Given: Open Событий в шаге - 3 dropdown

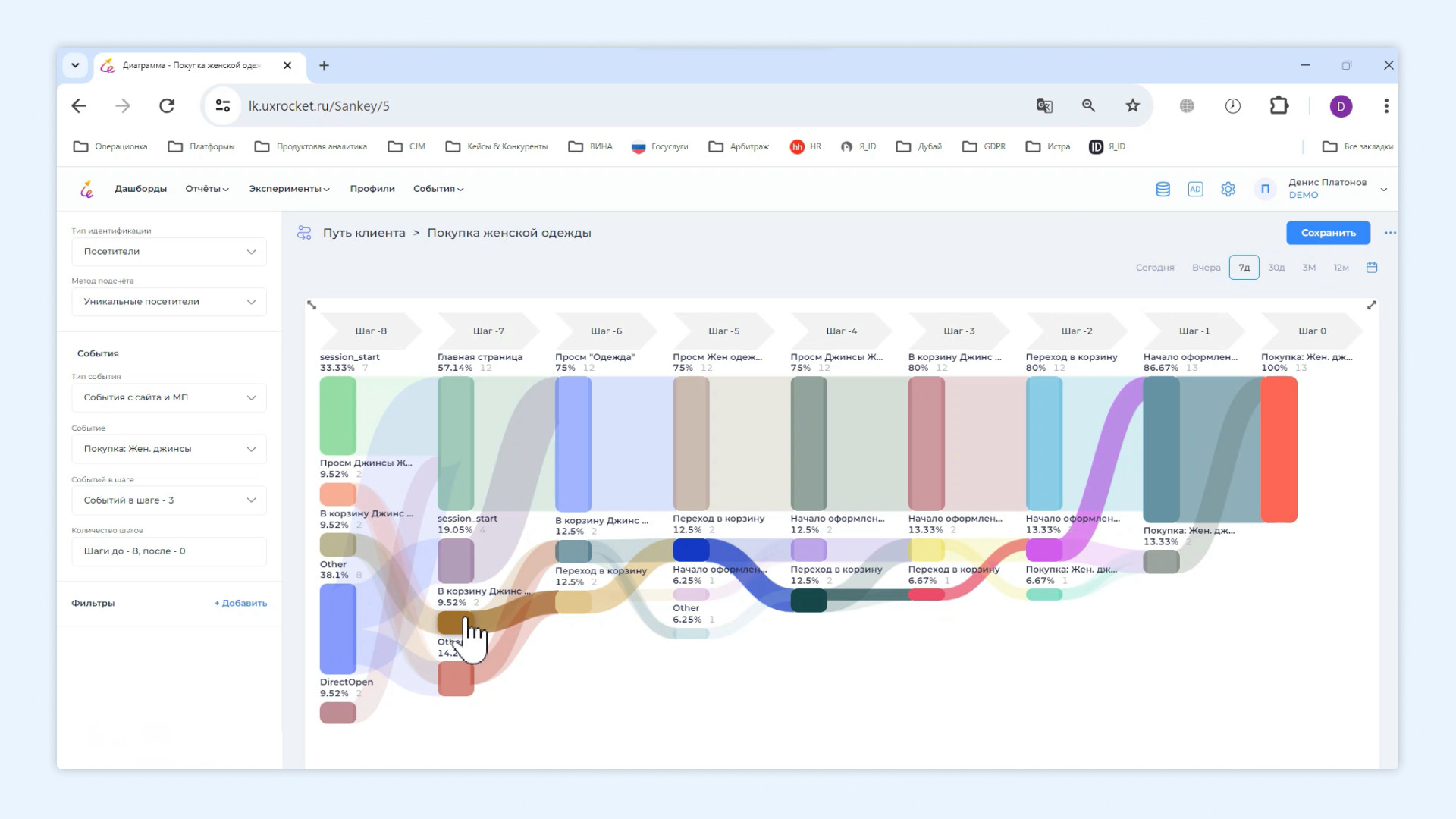Looking at the screenshot, I should [x=169, y=500].
